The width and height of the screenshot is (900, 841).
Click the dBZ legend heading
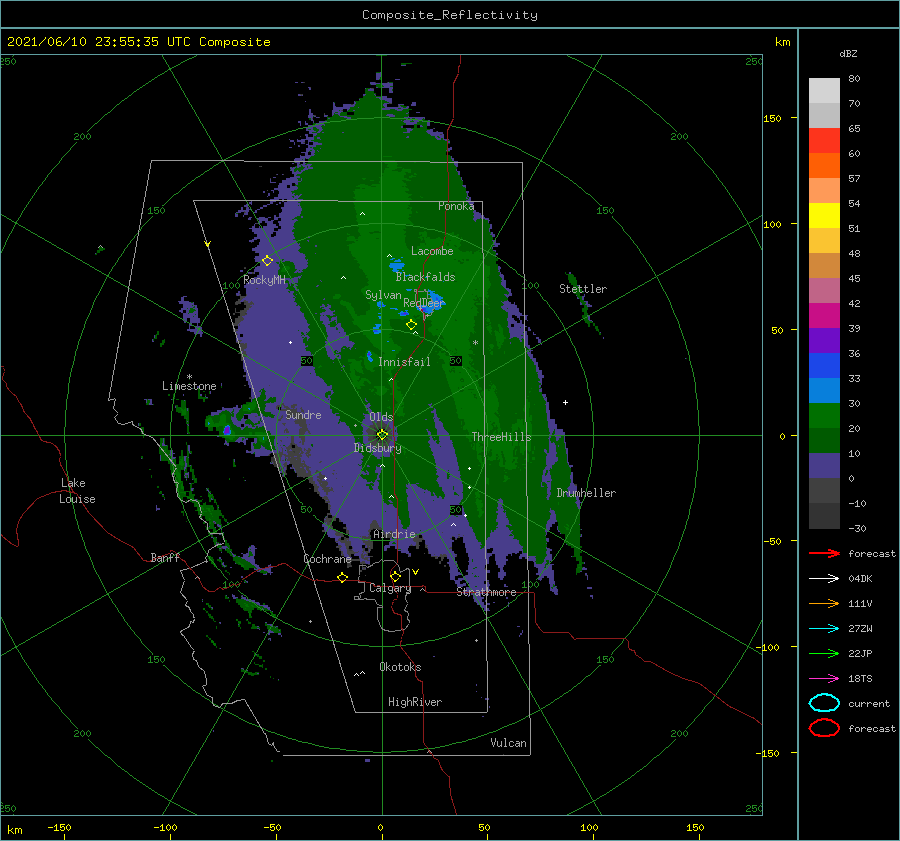point(848,54)
